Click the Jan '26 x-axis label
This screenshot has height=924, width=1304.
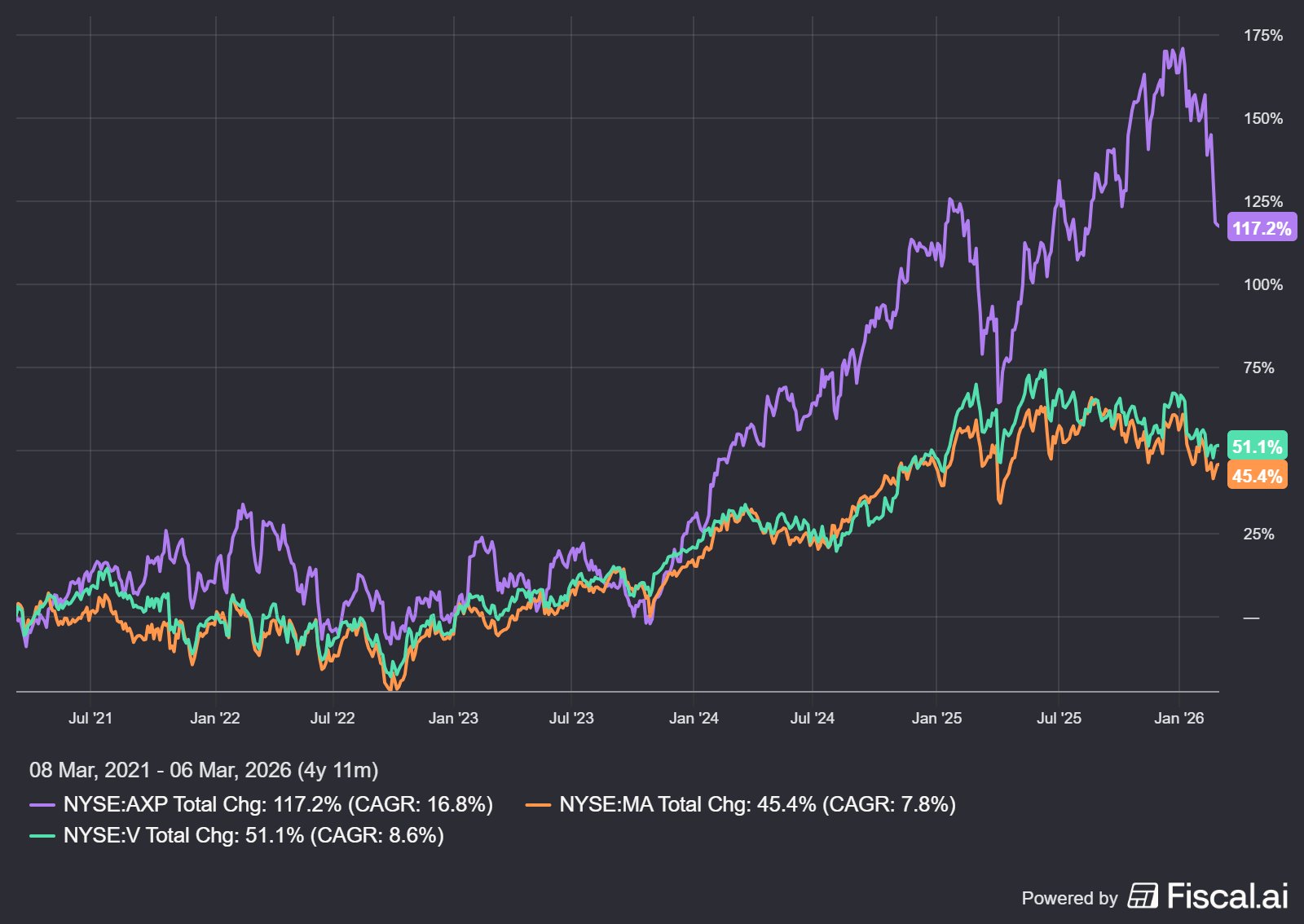[1179, 719]
